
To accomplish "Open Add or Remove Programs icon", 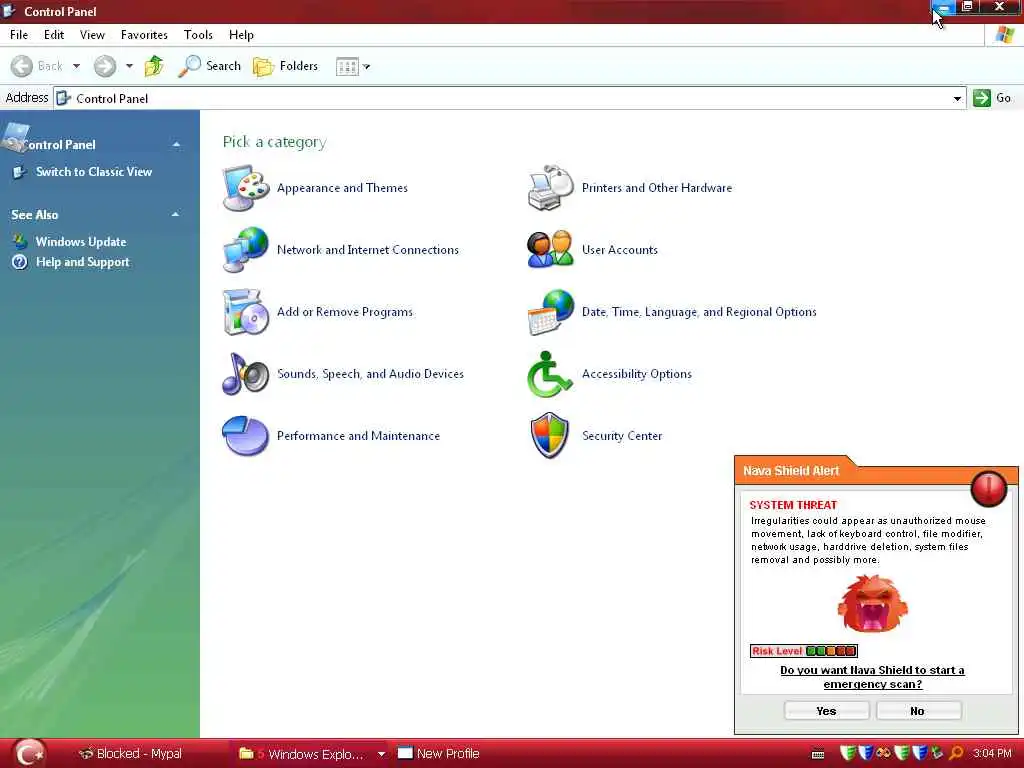I will pyautogui.click(x=246, y=312).
